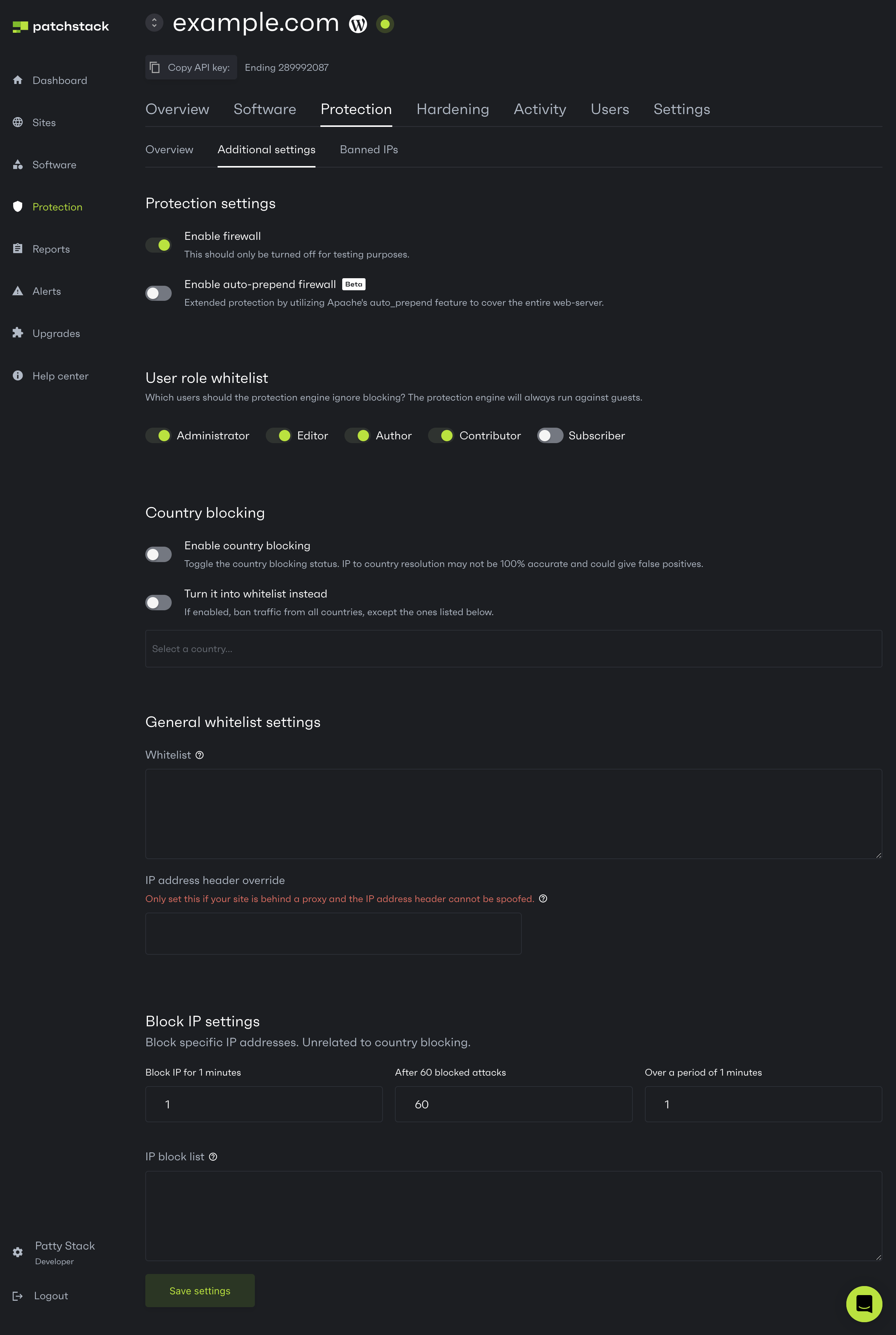Click the Save settings button
The image size is (896, 1335).
200,1291
